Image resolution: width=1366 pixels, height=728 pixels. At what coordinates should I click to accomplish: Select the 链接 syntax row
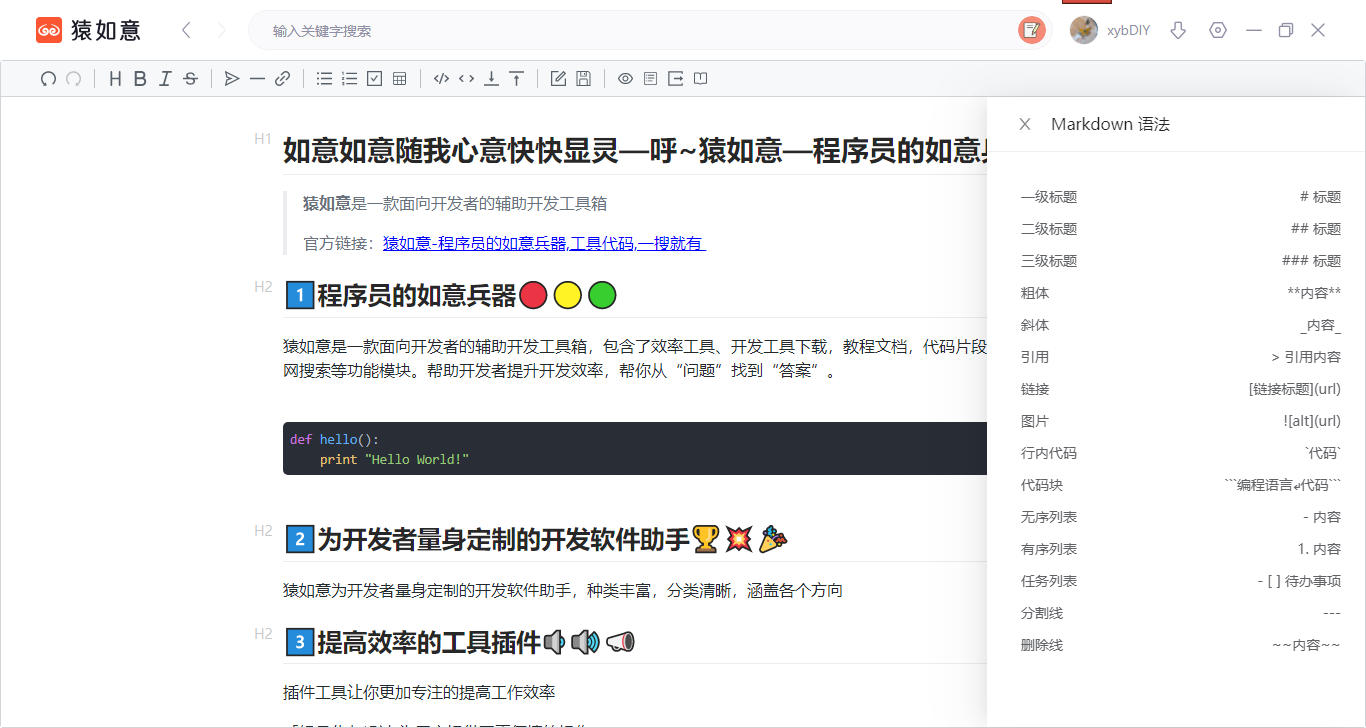click(x=1180, y=389)
